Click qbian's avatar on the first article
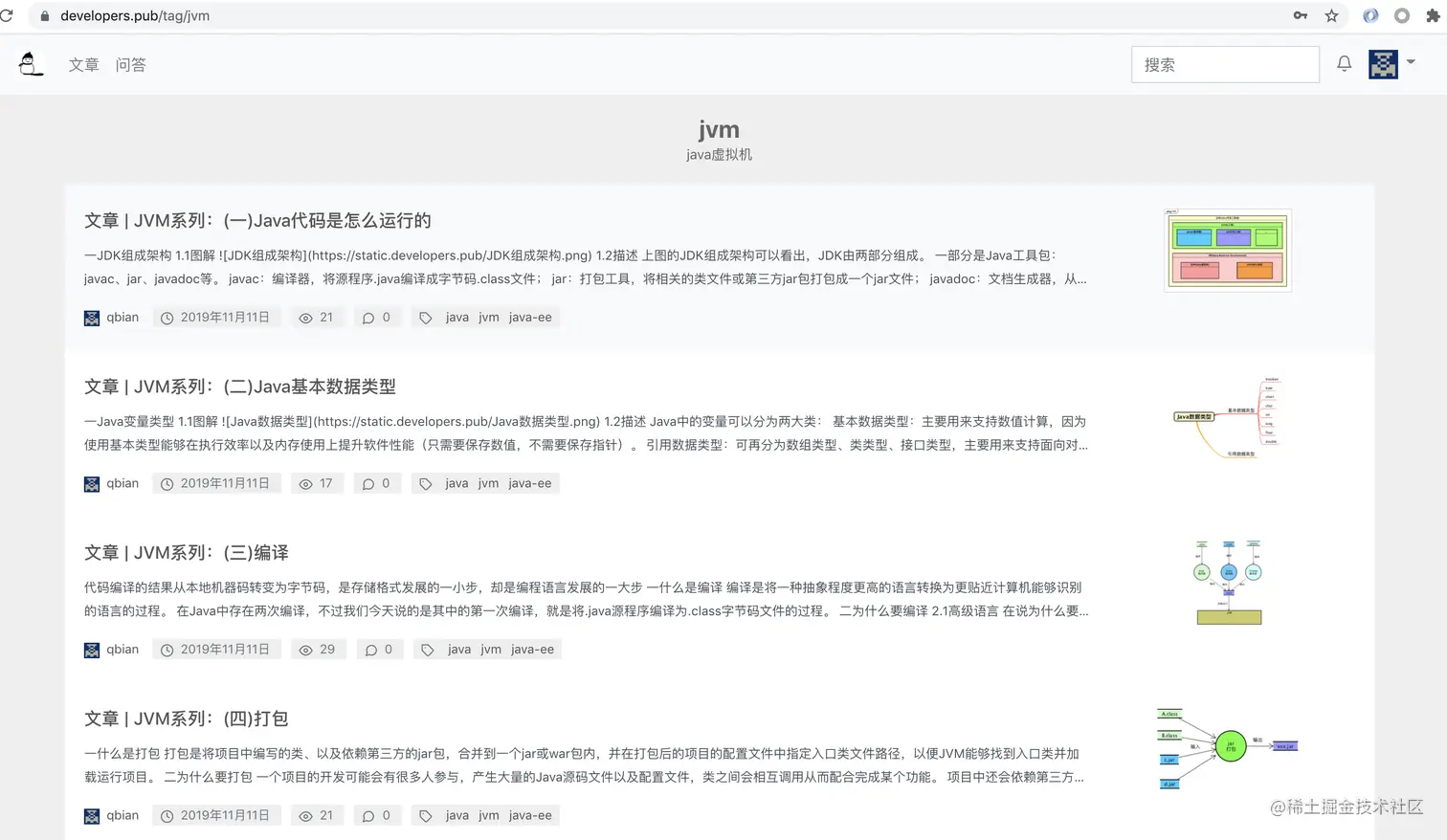Image resolution: width=1447 pixels, height=840 pixels. (91, 317)
